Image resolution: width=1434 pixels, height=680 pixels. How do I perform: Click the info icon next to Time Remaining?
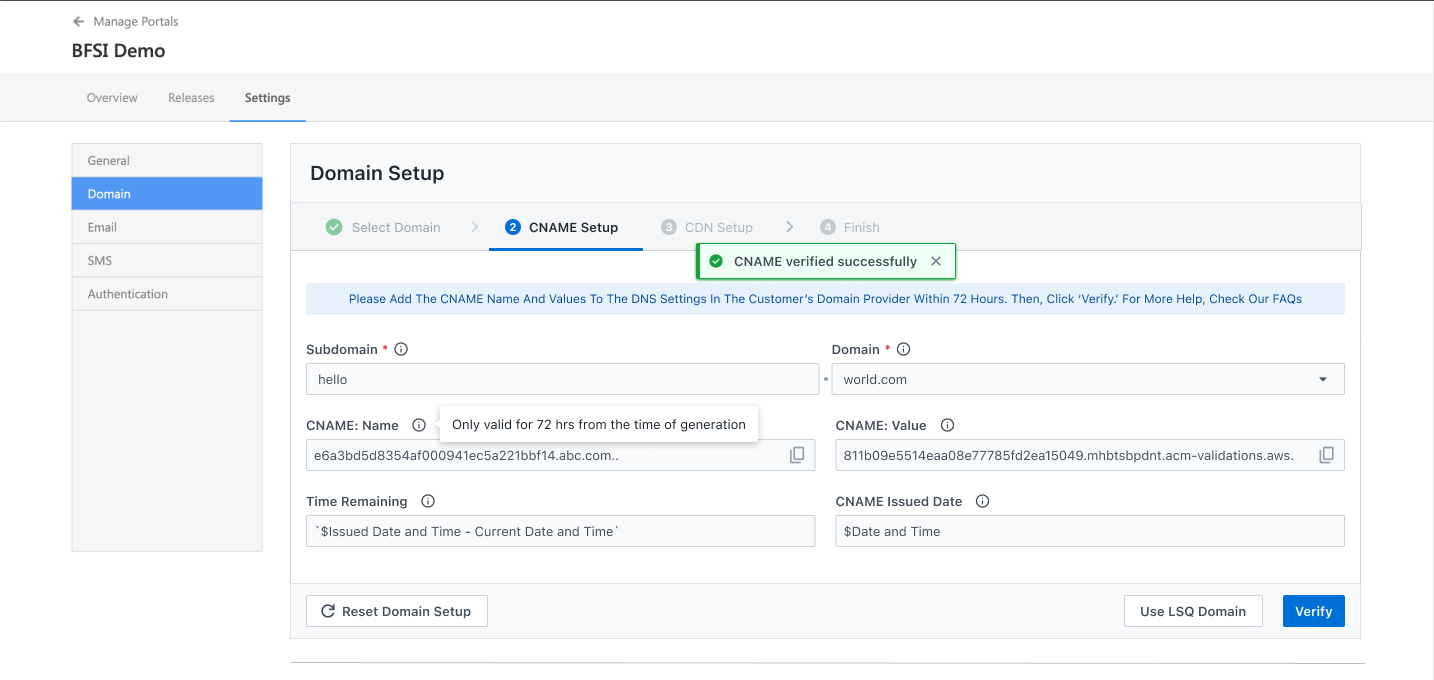(x=428, y=501)
